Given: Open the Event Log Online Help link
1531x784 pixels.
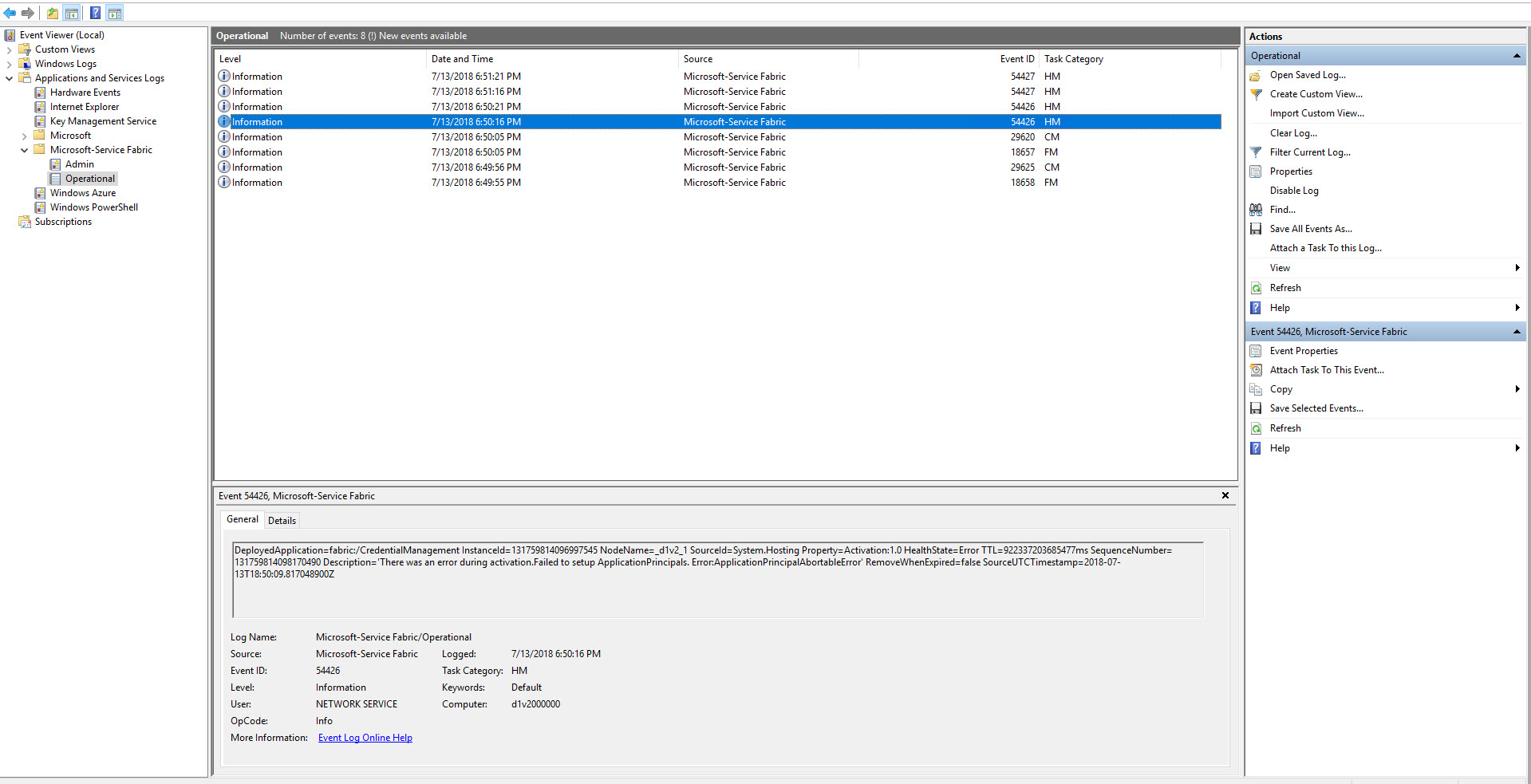Looking at the screenshot, I should coord(365,737).
